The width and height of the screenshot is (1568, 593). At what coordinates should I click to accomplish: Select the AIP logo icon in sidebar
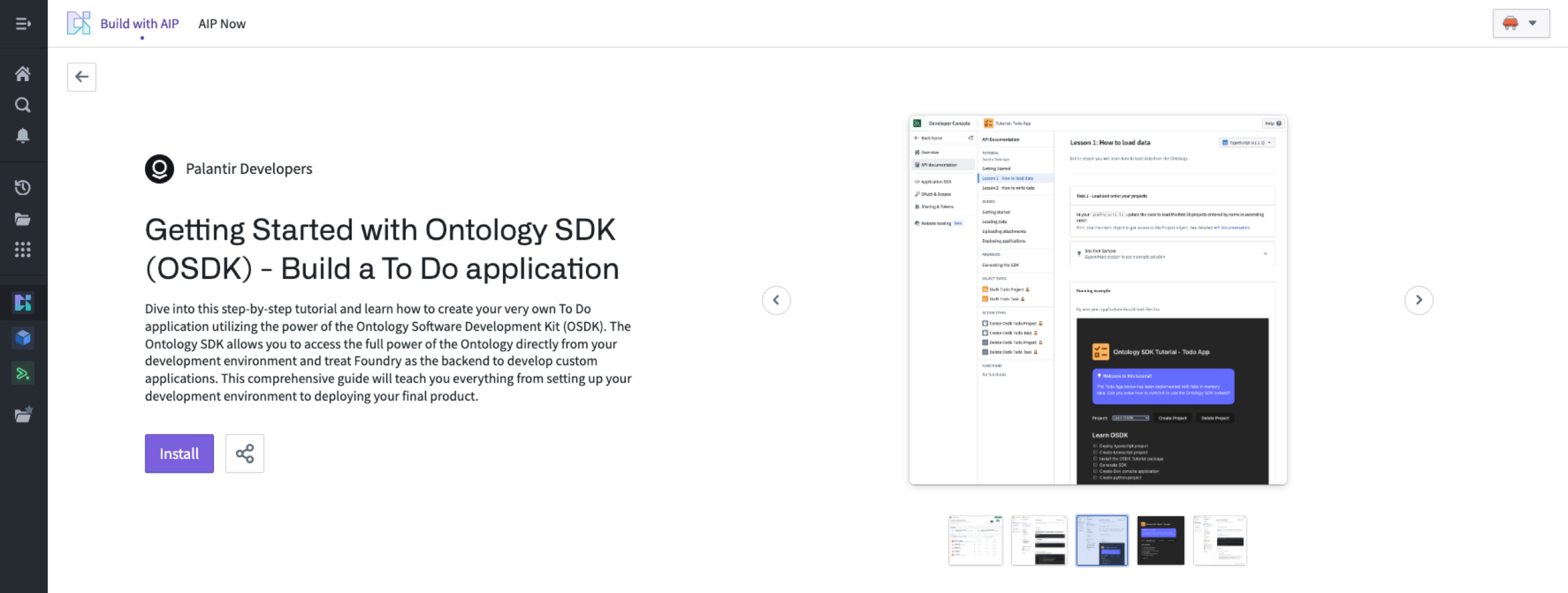[23, 302]
